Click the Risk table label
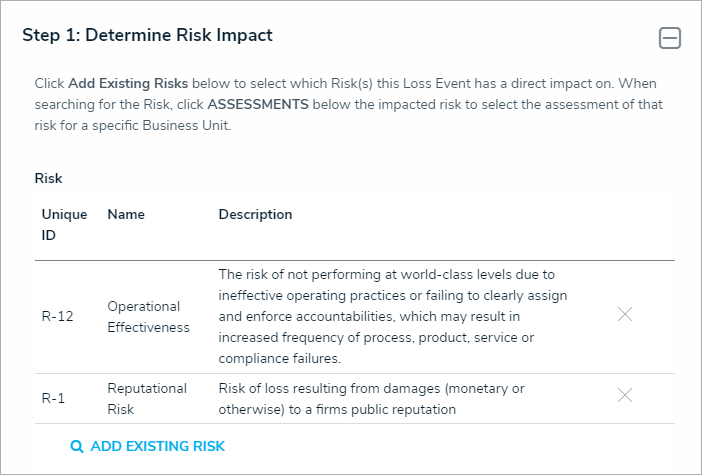Screen dimensions: 702x475 (48, 178)
